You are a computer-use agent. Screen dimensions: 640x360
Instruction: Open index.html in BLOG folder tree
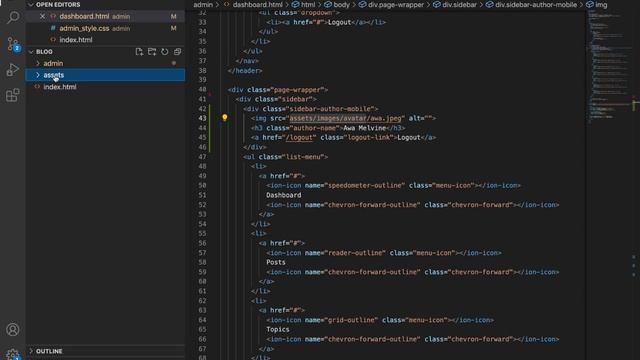point(60,87)
